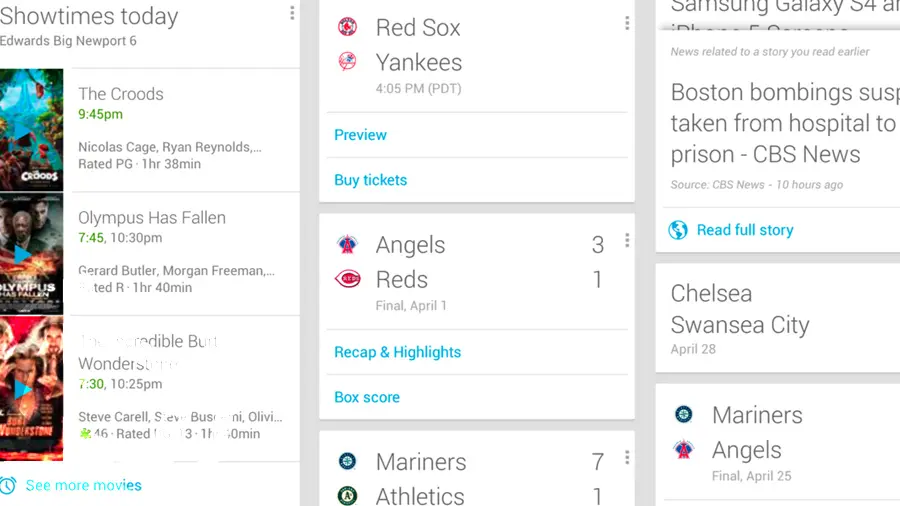Open overflow menu on Angels Reds card
This screenshot has width=900, height=506.
[627, 240]
